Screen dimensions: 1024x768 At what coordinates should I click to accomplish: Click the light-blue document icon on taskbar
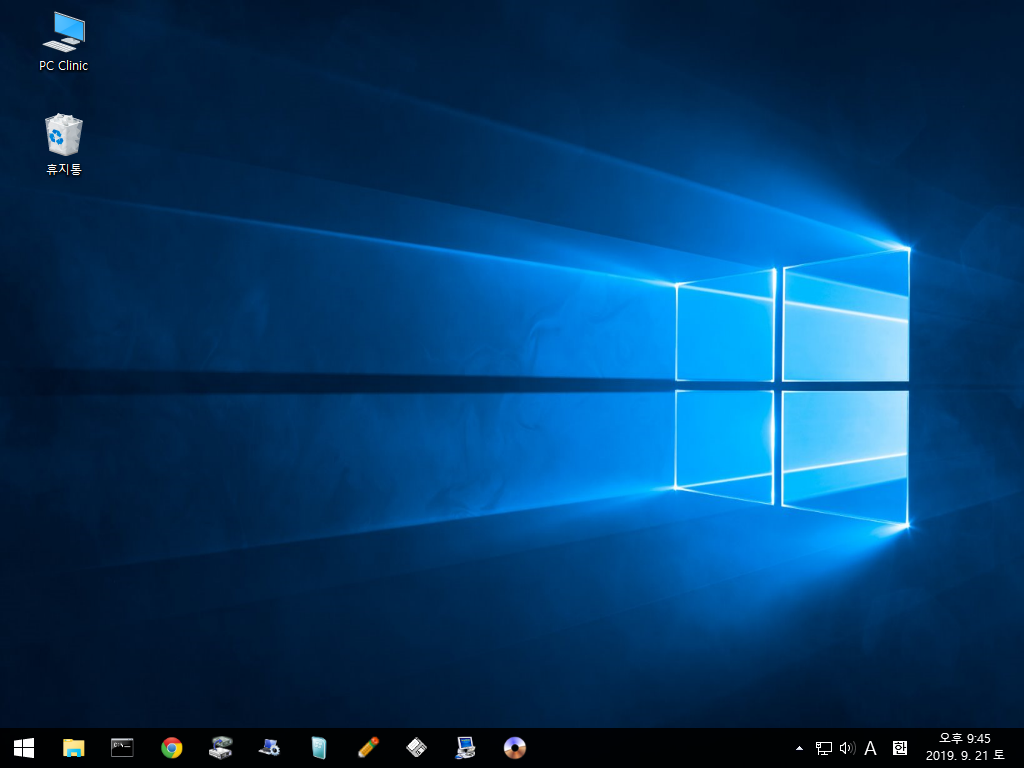coord(319,748)
